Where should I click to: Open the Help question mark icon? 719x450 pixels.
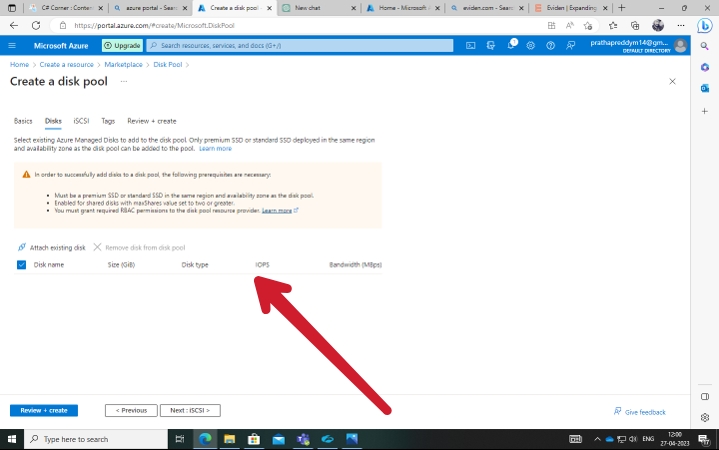[551, 45]
